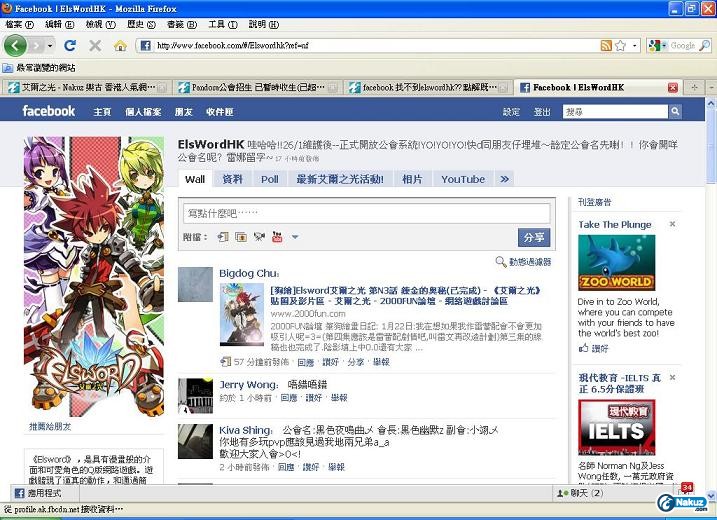Click the browser back arrow button
The image size is (717, 520).
pyautogui.click(x=15, y=46)
